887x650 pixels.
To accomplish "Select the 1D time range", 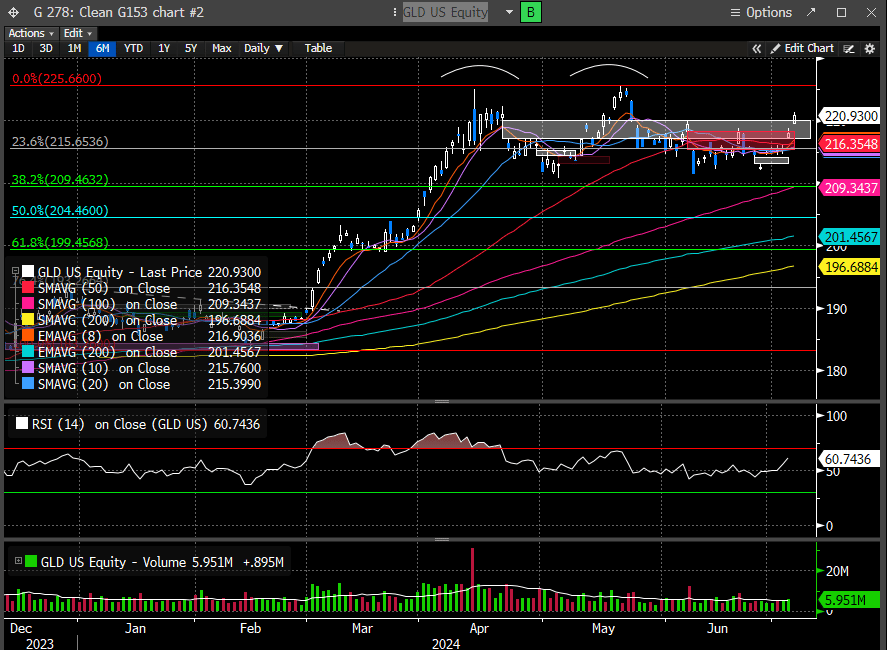I will (19, 49).
